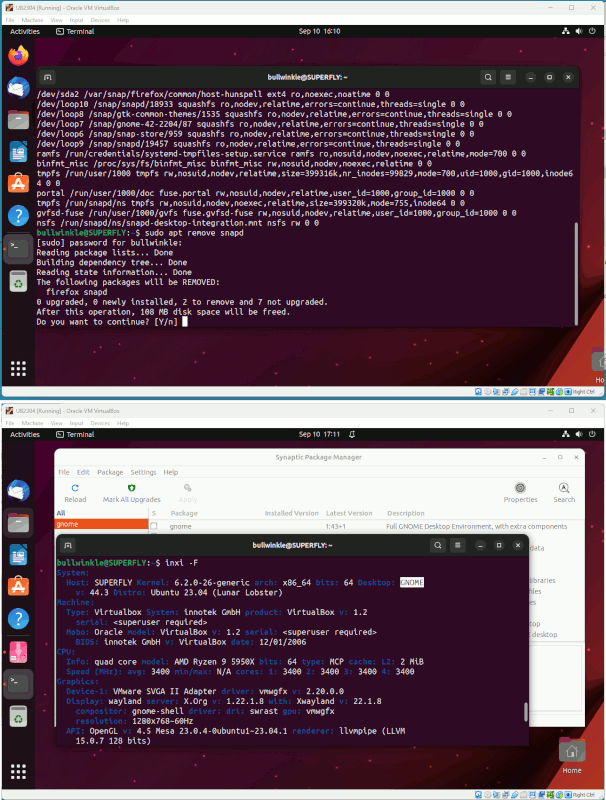Open hamburger menu in the snapd-removal terminal
This screenshot has width=606, height=800.
click(508, 78)
